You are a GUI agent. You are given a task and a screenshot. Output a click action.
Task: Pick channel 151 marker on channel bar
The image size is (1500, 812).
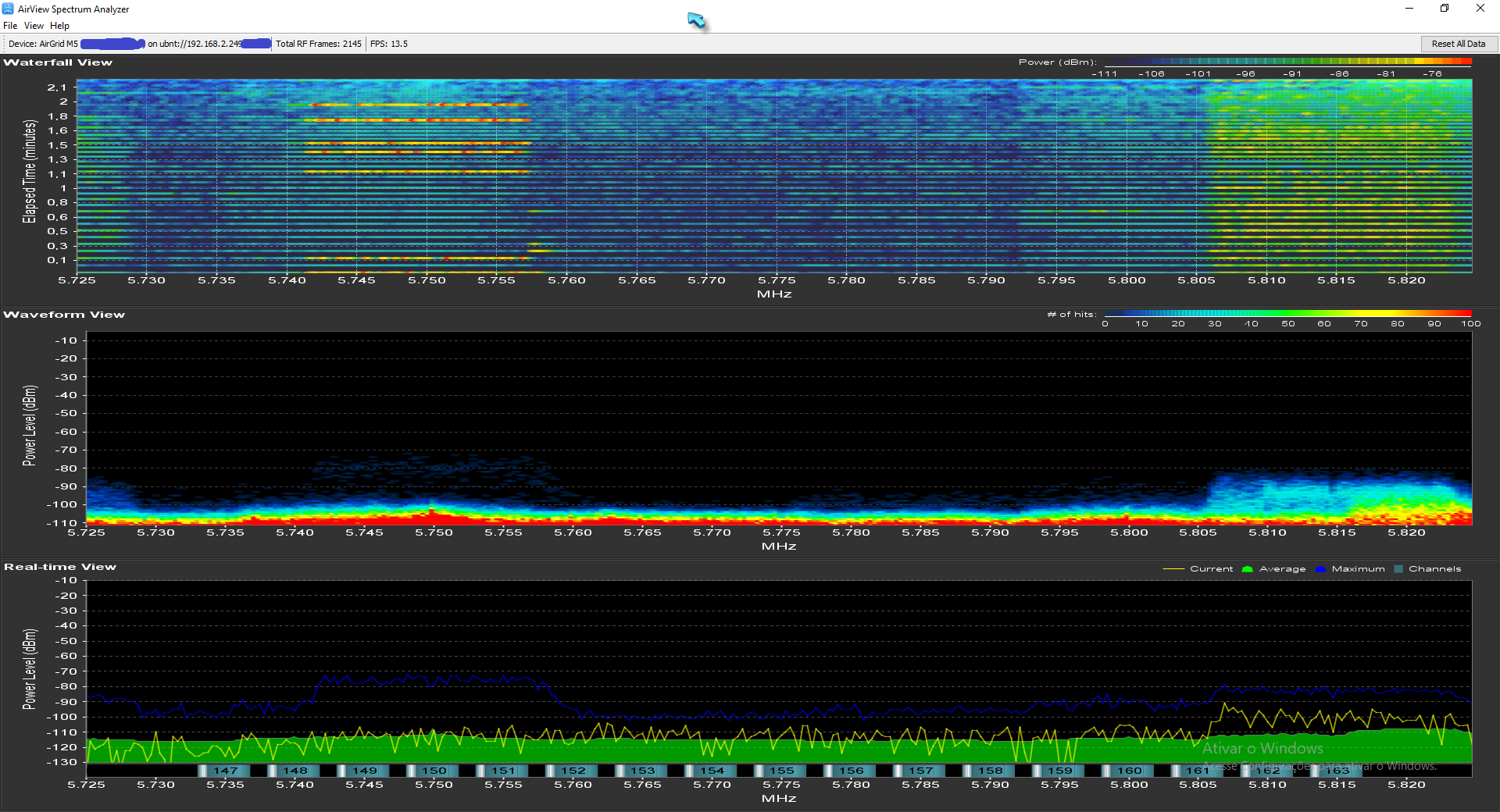click(503, 771)
